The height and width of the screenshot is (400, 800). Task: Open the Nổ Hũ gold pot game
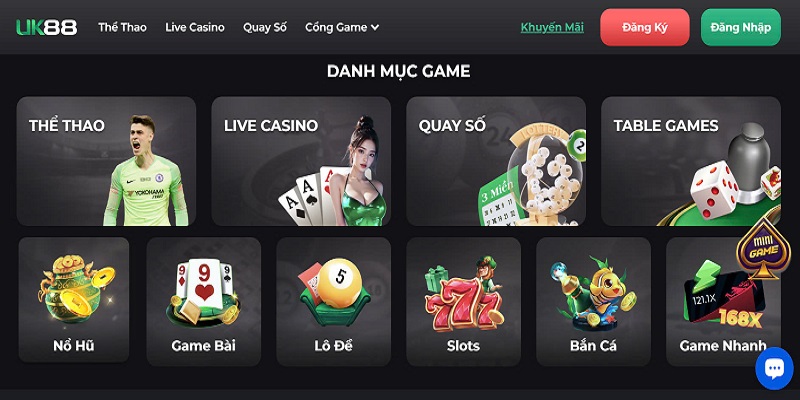(74, 300)
